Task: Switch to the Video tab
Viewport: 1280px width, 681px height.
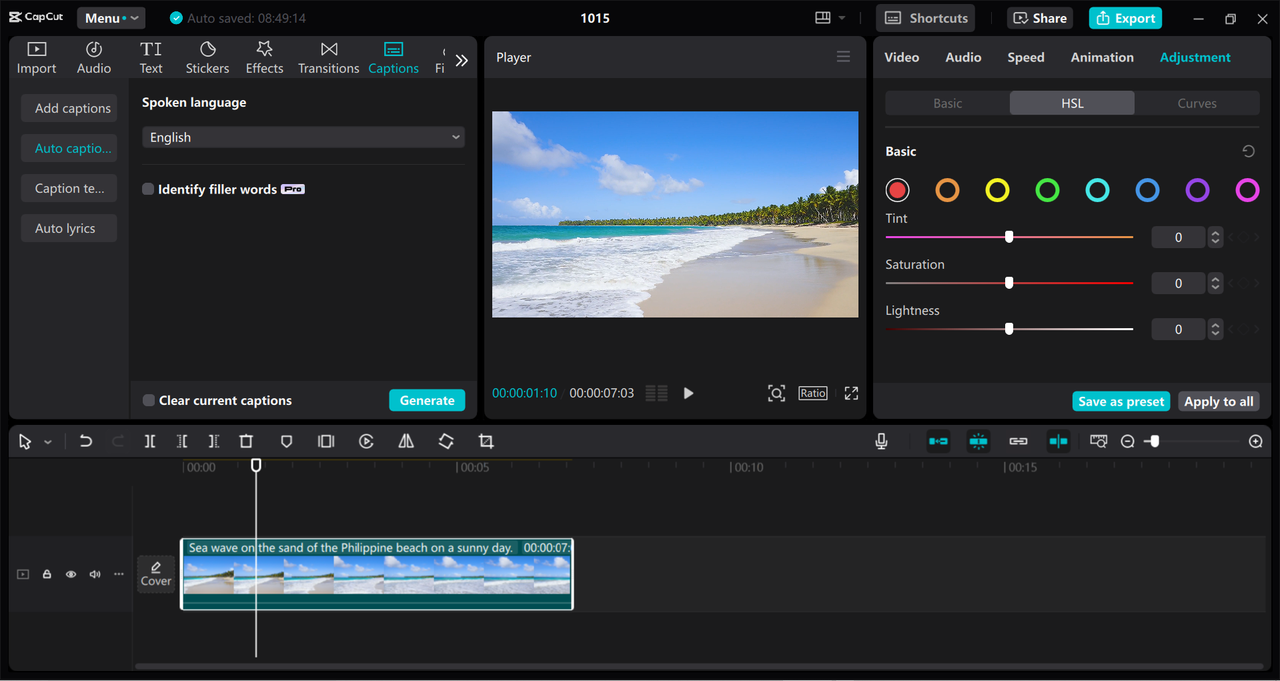Action: point(901,57)
